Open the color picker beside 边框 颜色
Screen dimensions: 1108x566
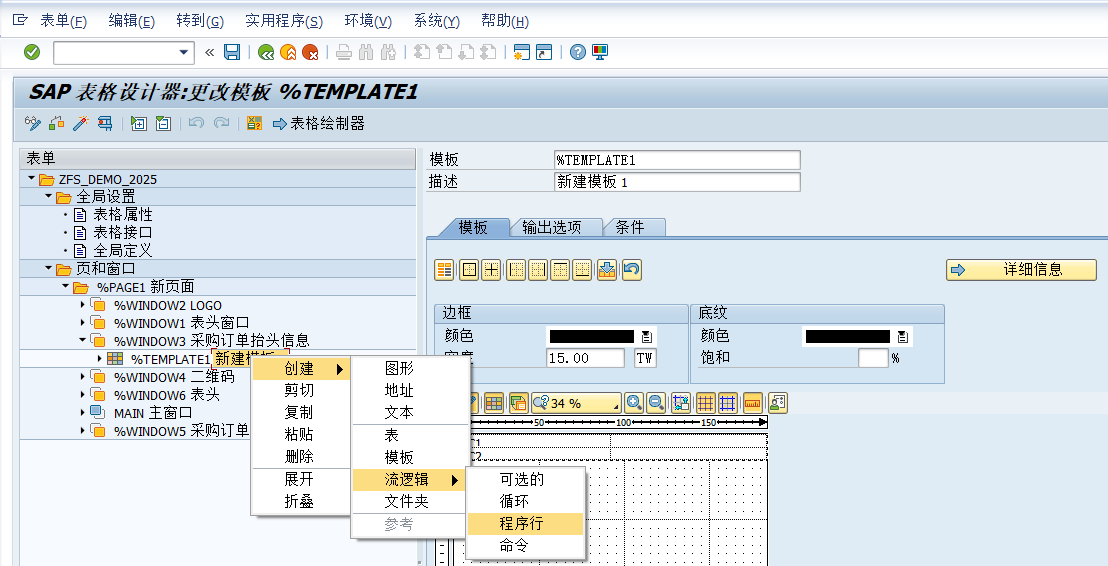(647, 336)
